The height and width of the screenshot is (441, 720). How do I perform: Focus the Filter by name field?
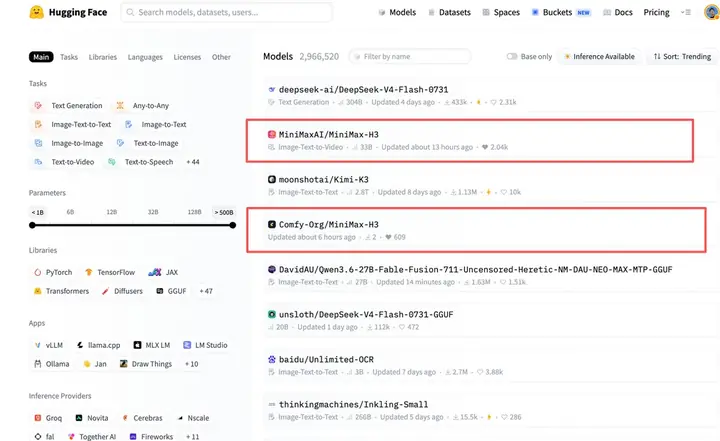(x=410, y=57)
